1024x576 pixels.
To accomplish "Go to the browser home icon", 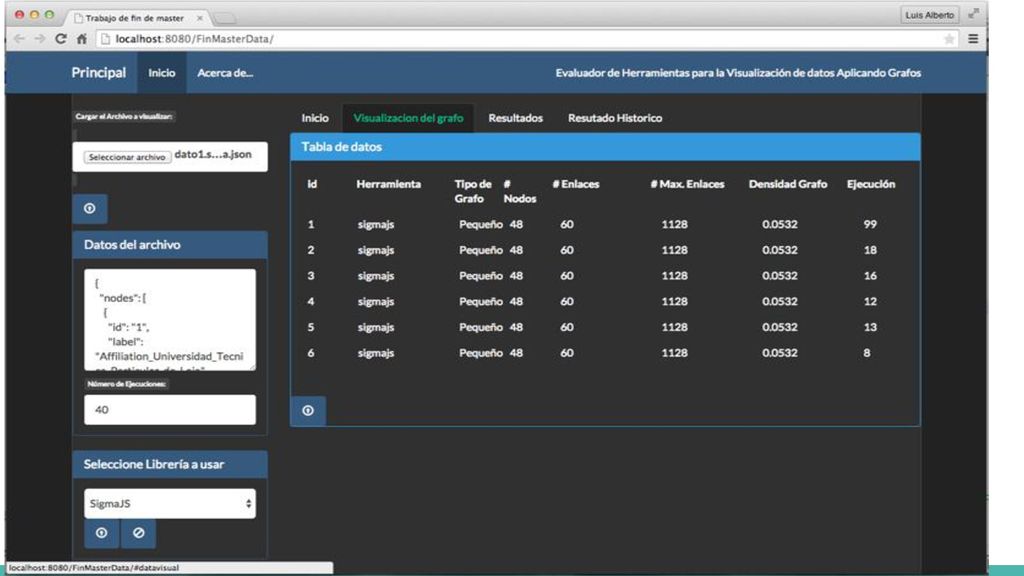I will point(82,39).
